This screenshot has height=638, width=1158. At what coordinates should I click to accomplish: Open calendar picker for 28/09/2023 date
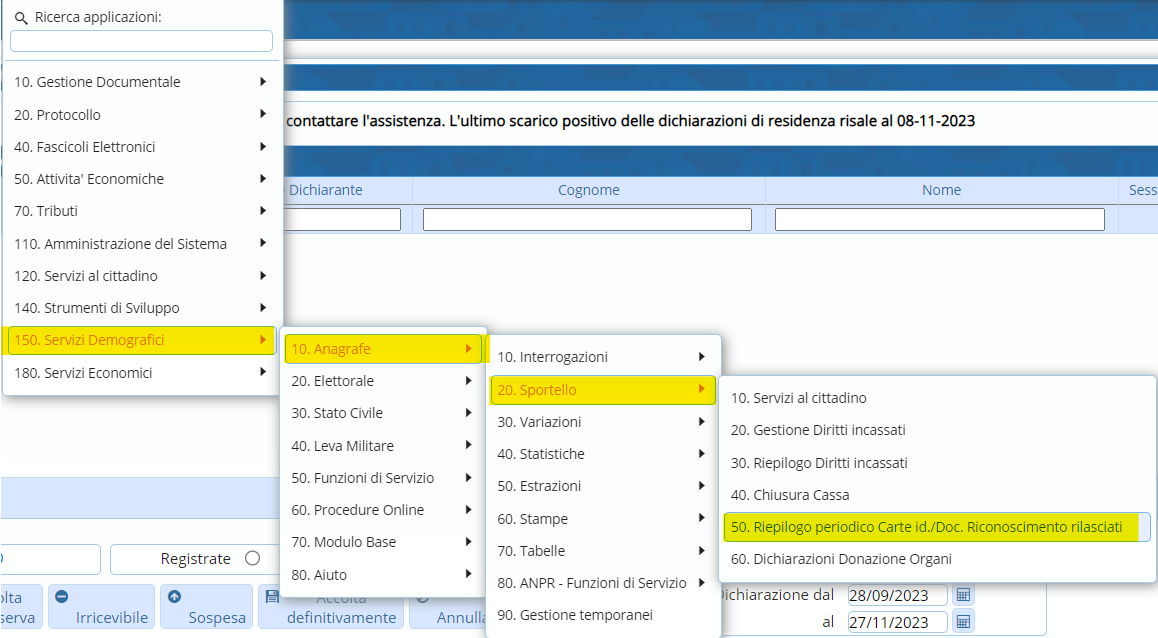(x=962, y=595)
